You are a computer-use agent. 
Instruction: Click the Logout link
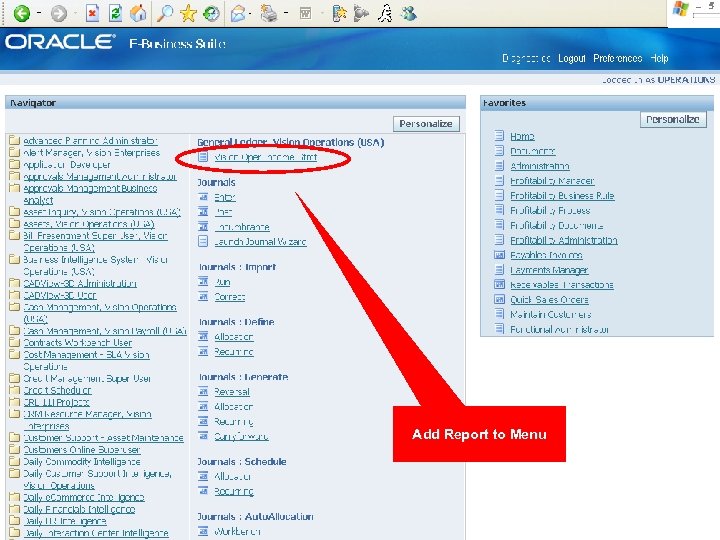[572, 58]
